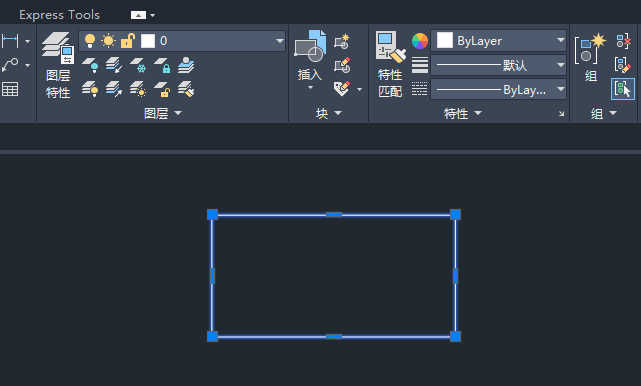Image resolution: width=641 pixels, height=386 pixels.
Task: Click Turn All Layers On icon
Action: click(90, 89)
